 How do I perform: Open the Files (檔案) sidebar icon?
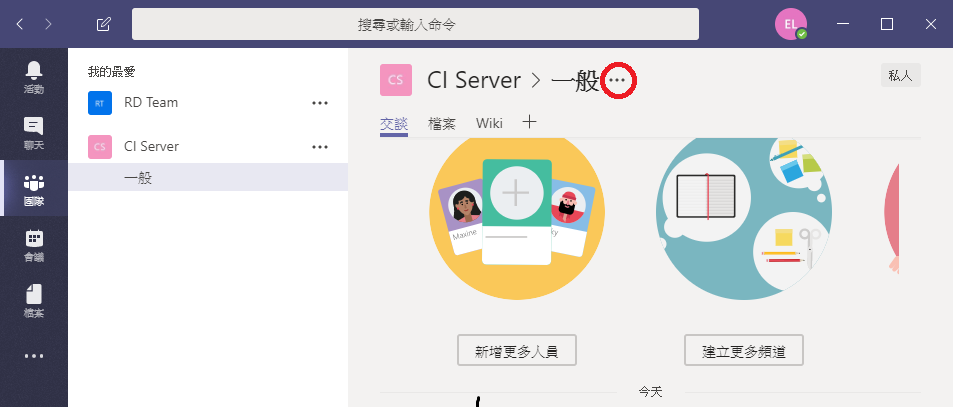pos(33,301)
